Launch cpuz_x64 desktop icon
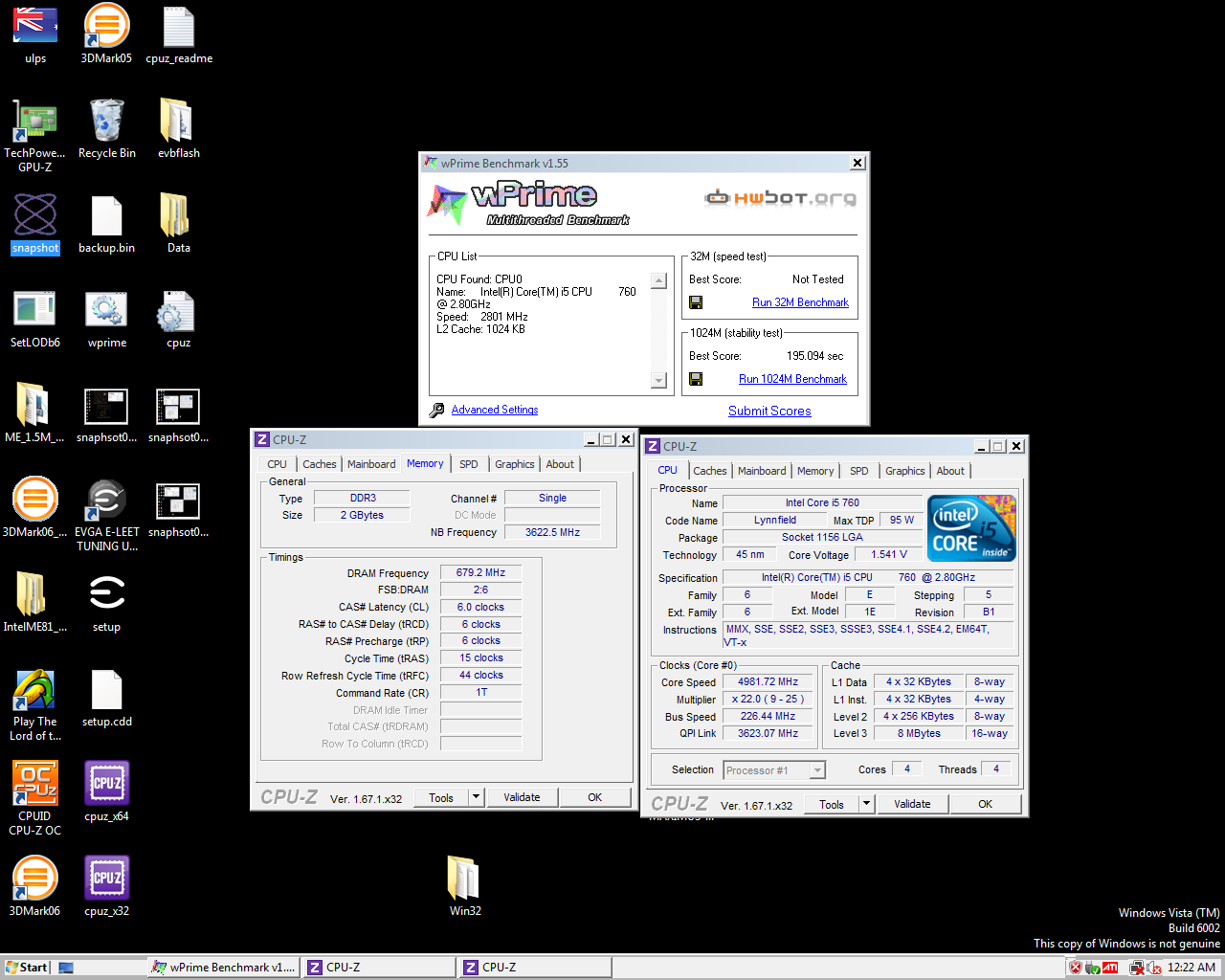 tap(106, 792)
